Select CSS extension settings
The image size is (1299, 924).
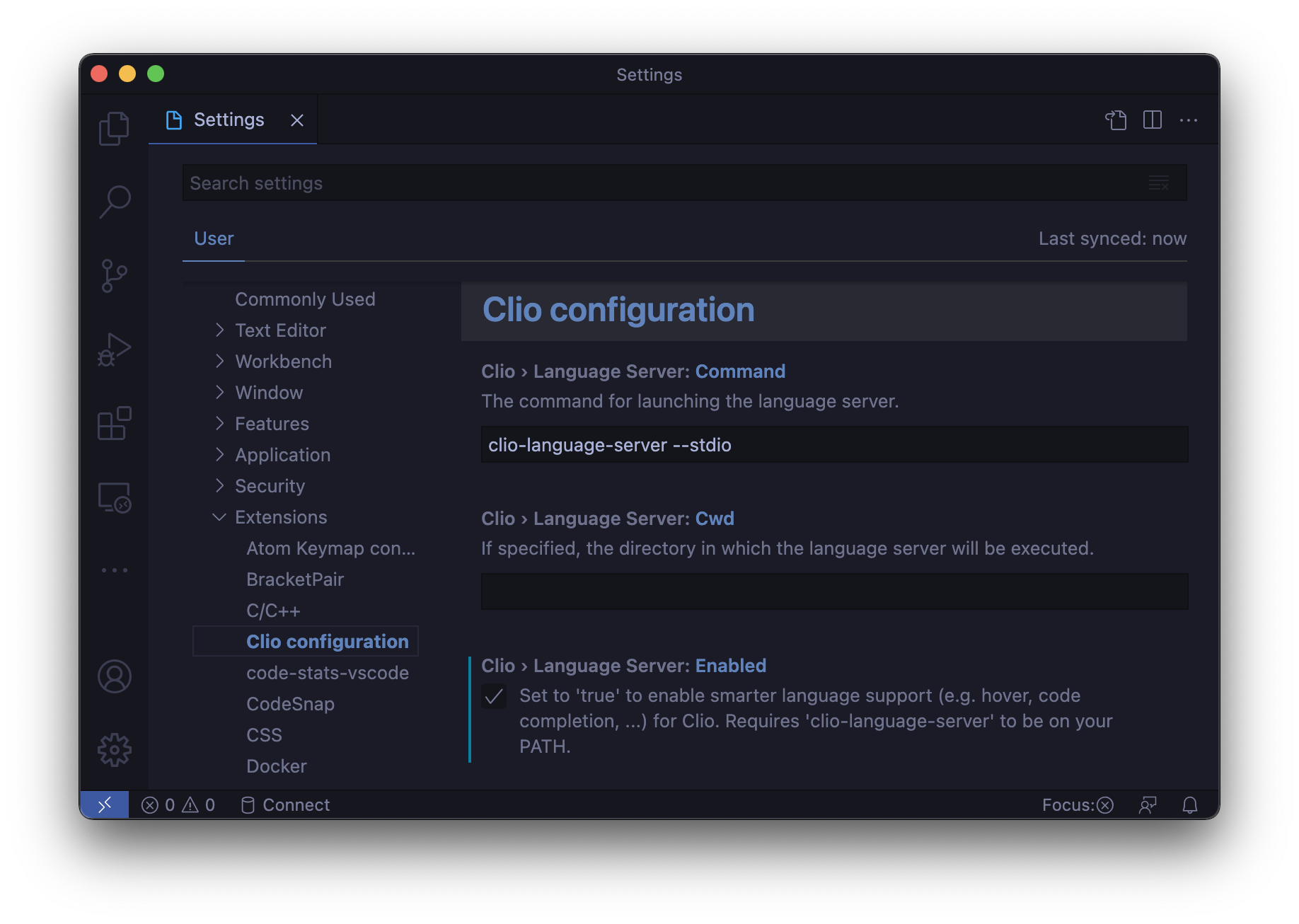(264, 735)
